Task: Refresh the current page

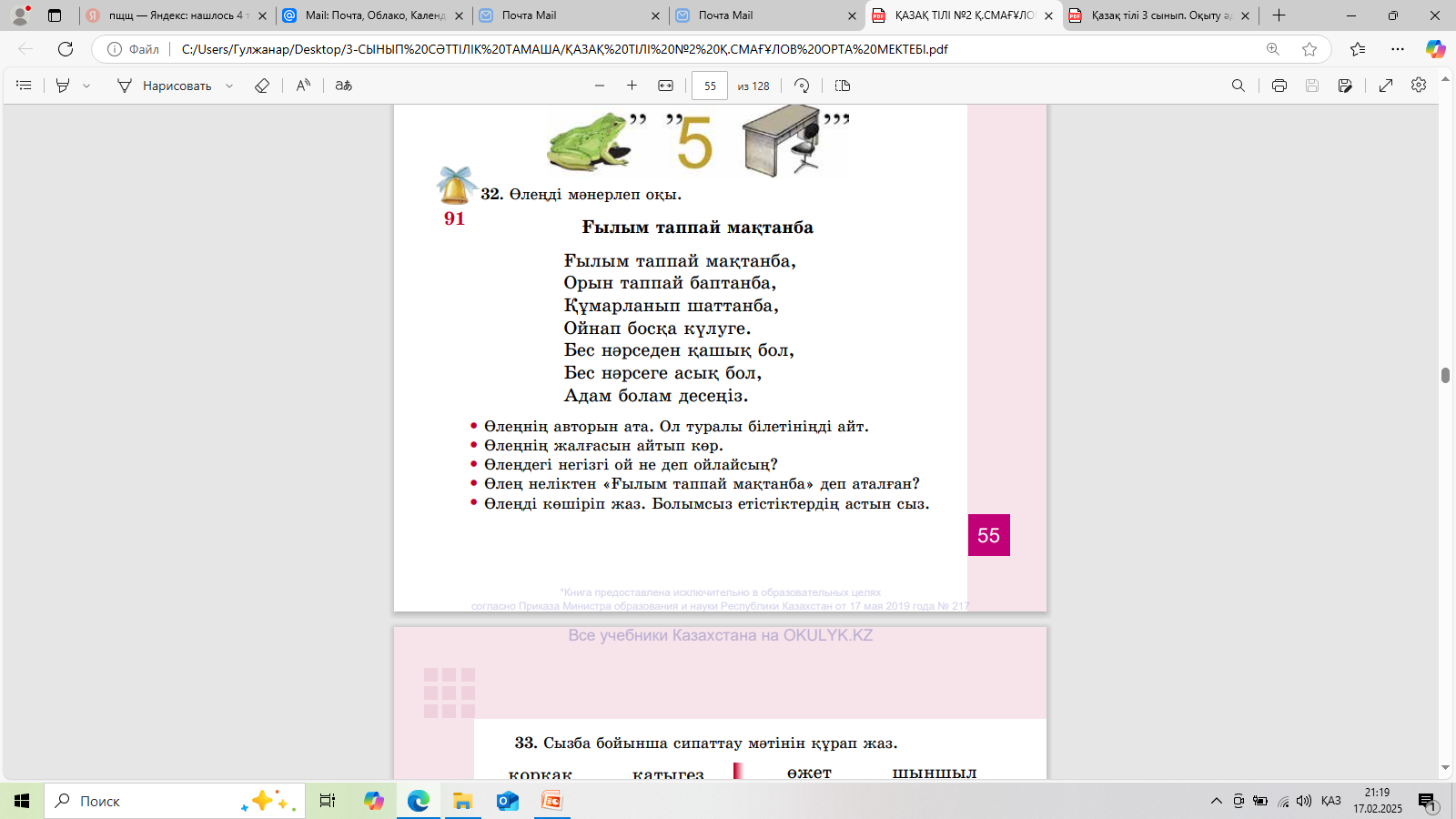Action: point(66,49)
